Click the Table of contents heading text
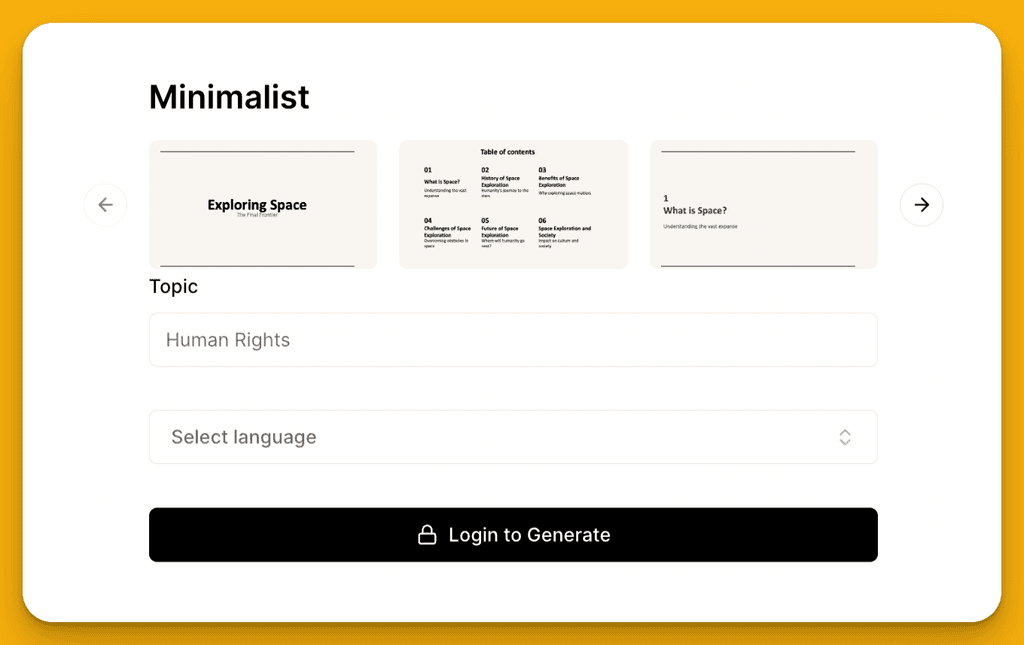The width and height of the screenshot is (1024, 645). click(x=507, y=152)
